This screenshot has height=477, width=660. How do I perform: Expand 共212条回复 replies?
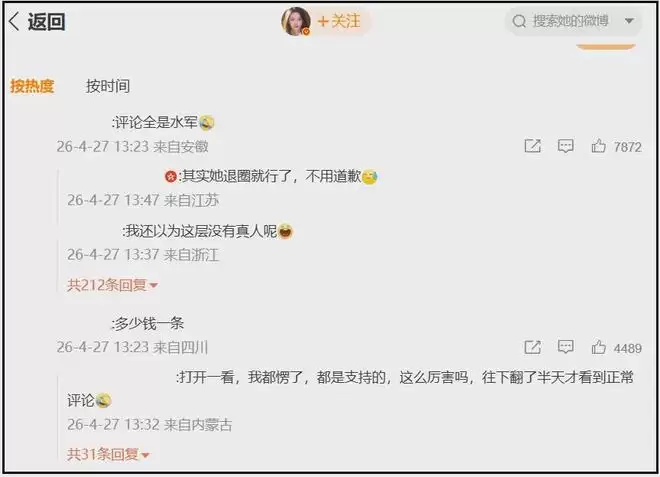(x=112, y=285)
